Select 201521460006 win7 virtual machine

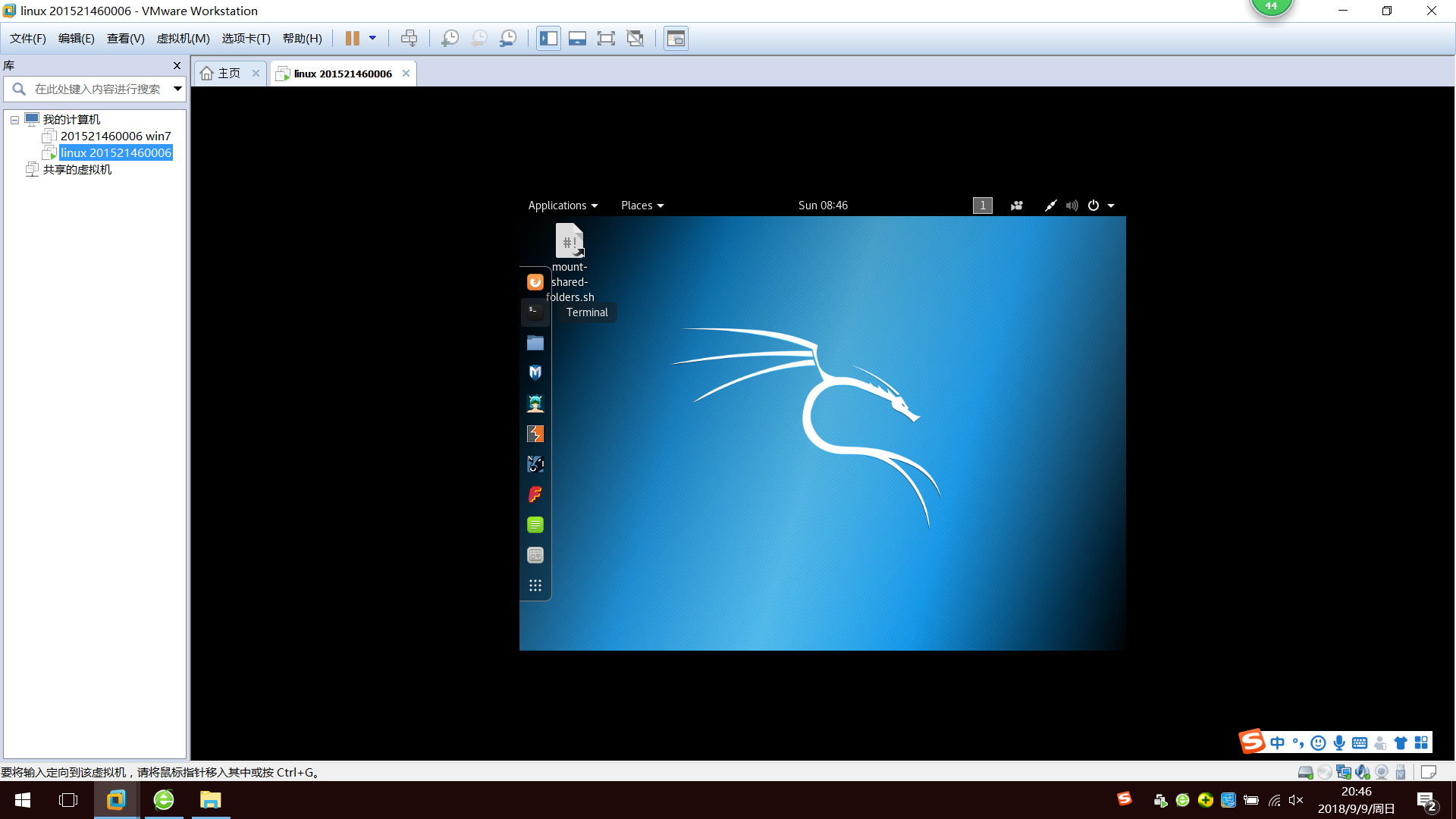click(115, 136)
